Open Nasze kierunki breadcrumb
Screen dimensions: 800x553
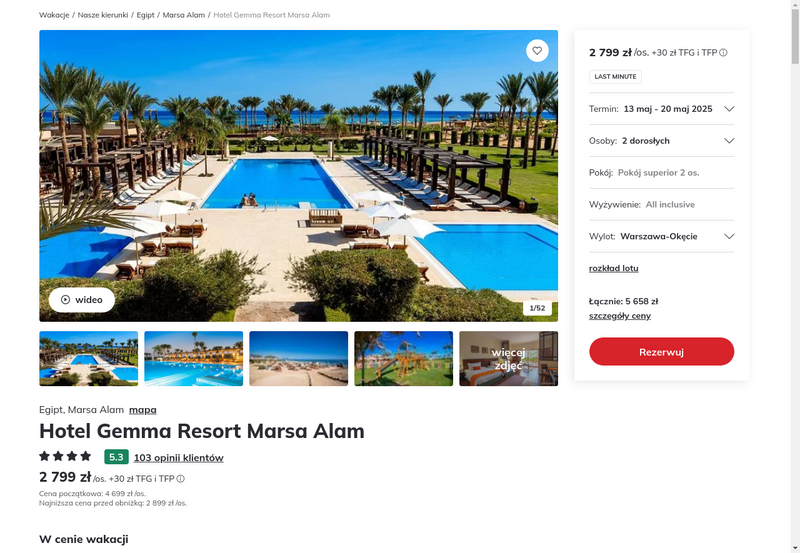click(x=103, y=15)
